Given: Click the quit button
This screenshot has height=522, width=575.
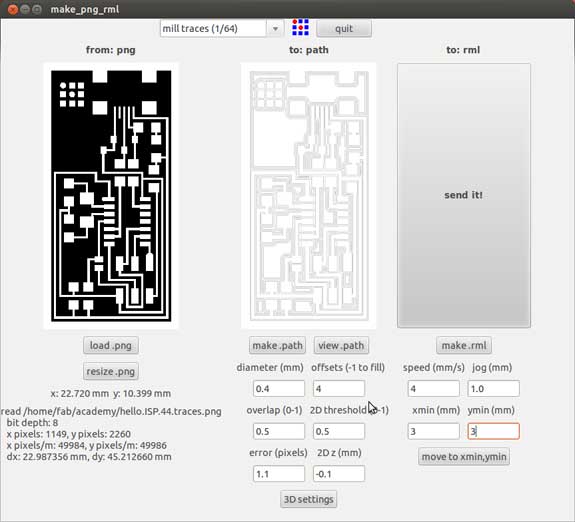Looking at the screenshot, I should pyautogui.click(x=344, y=29).
